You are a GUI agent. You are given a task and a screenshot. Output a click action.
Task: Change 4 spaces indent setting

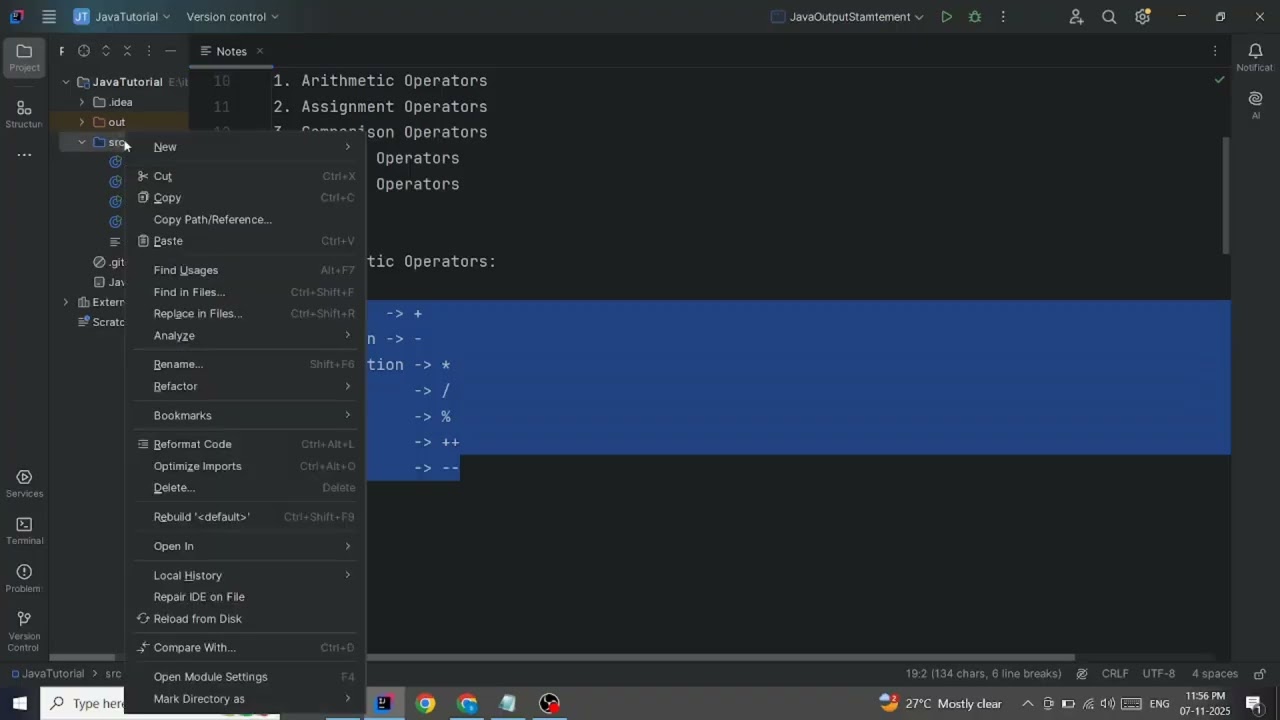pyautogui.click(x=1215, y=674)
